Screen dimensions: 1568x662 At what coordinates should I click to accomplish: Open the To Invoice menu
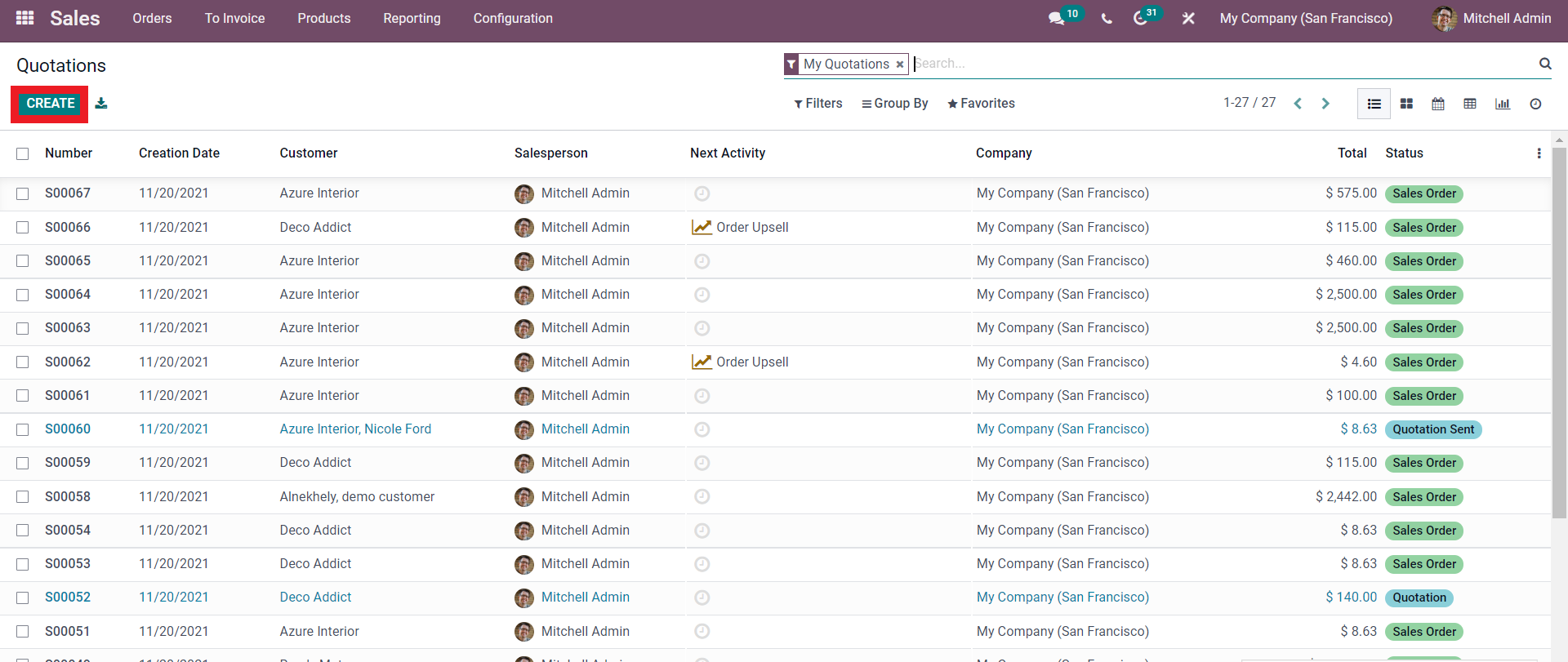pyautogui.click(x=234, y=18)
